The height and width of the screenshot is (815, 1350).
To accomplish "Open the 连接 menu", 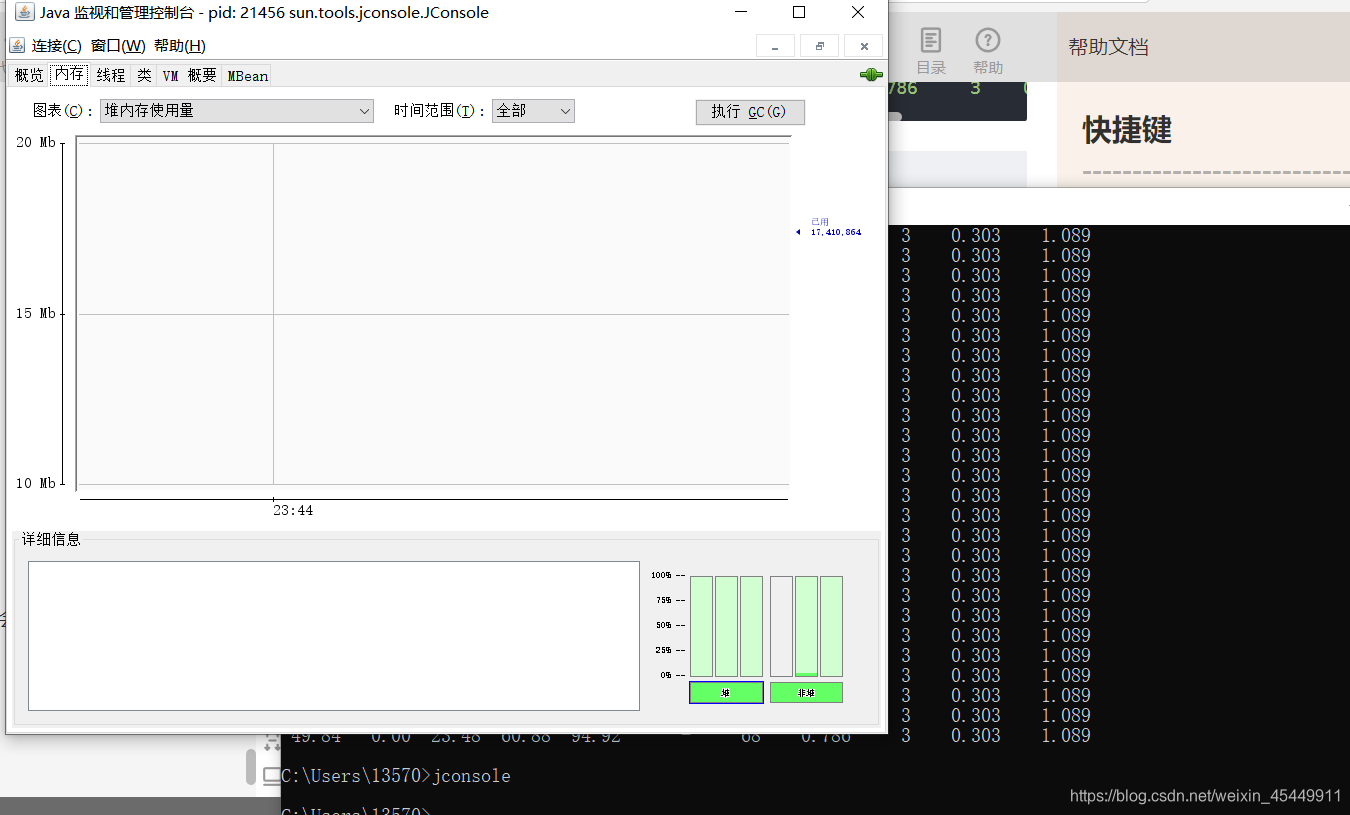I will (56, 46).
